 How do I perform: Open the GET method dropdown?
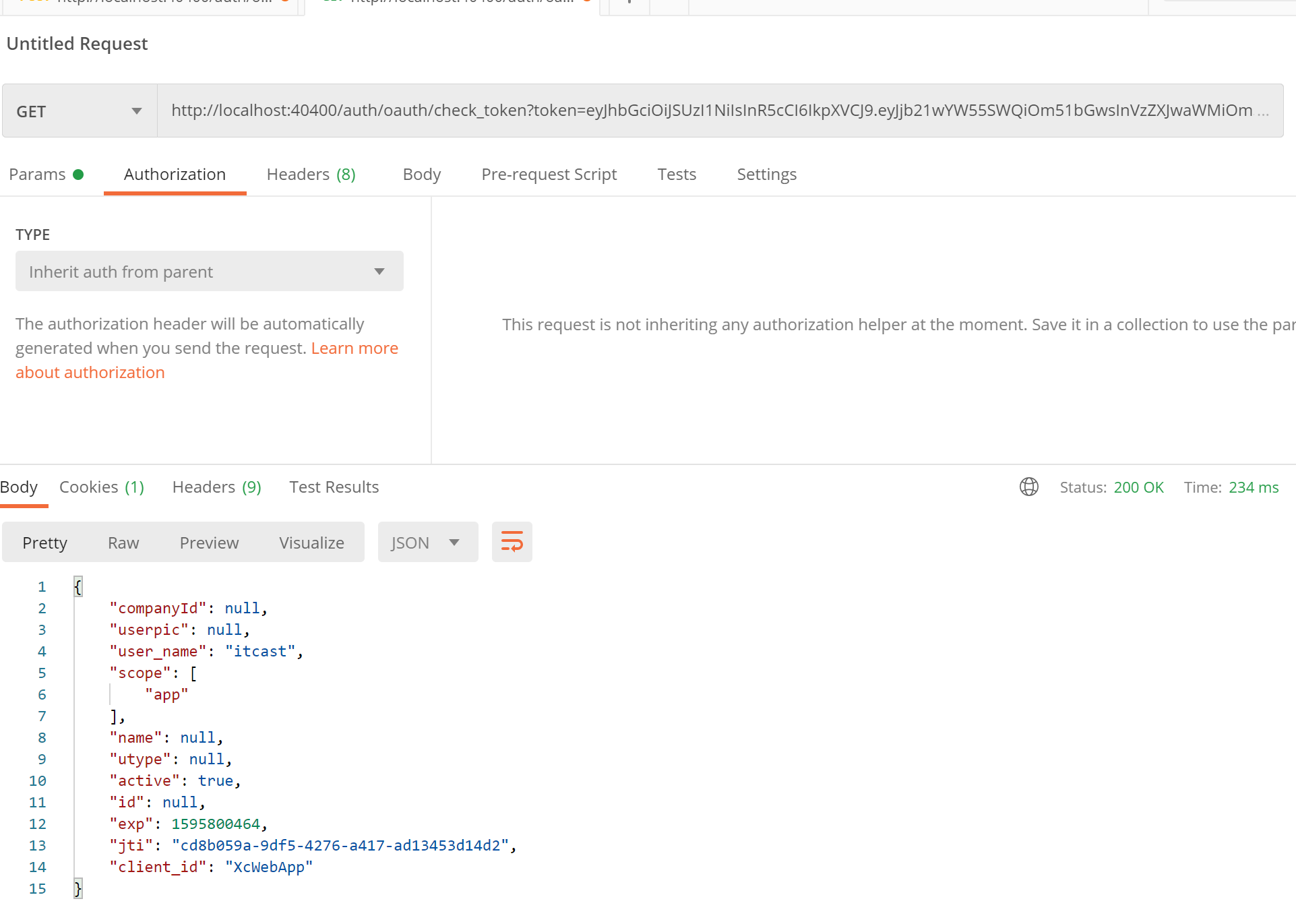[80, 111]
